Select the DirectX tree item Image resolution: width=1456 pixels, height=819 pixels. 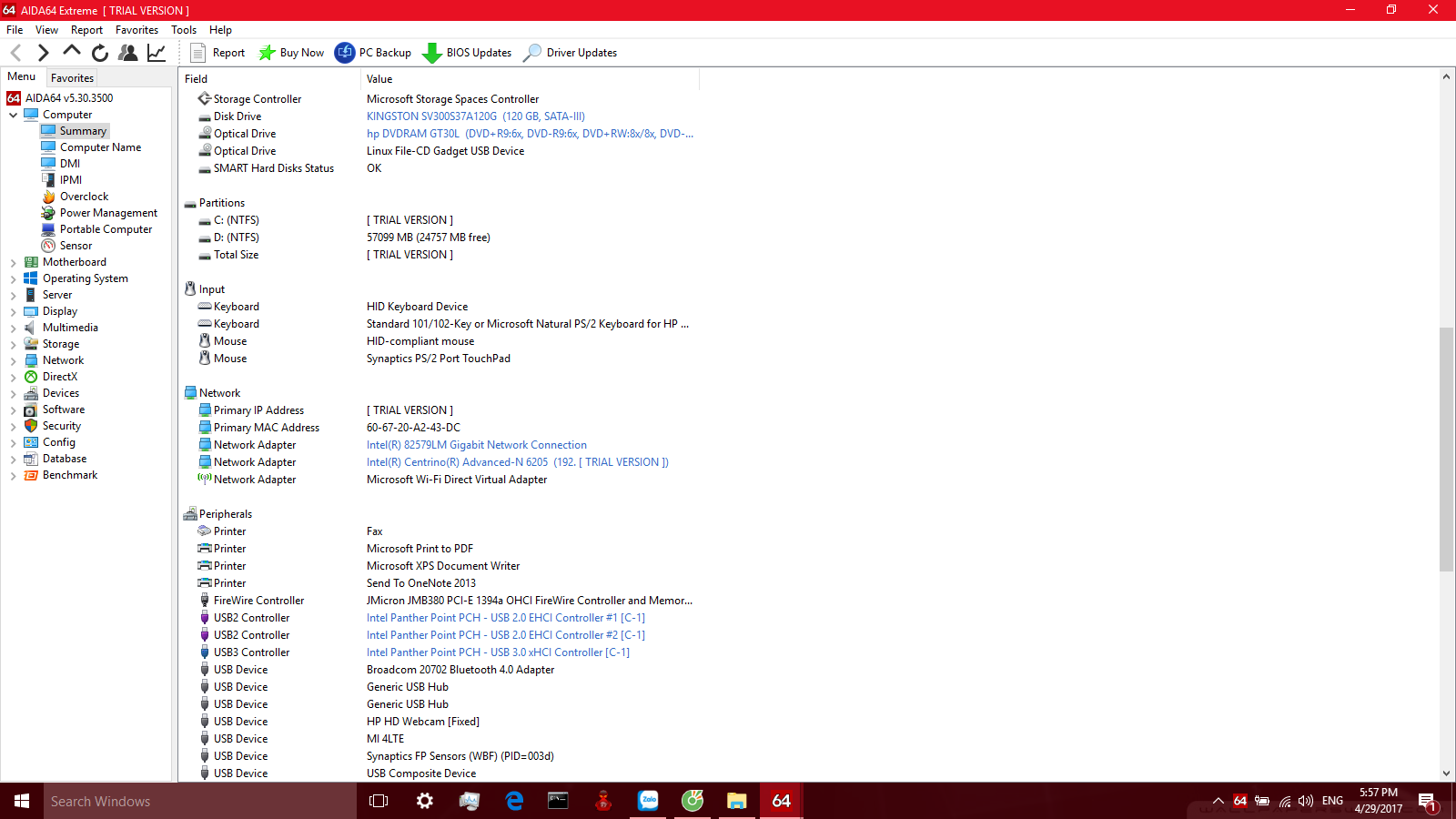tap(59, 377)
